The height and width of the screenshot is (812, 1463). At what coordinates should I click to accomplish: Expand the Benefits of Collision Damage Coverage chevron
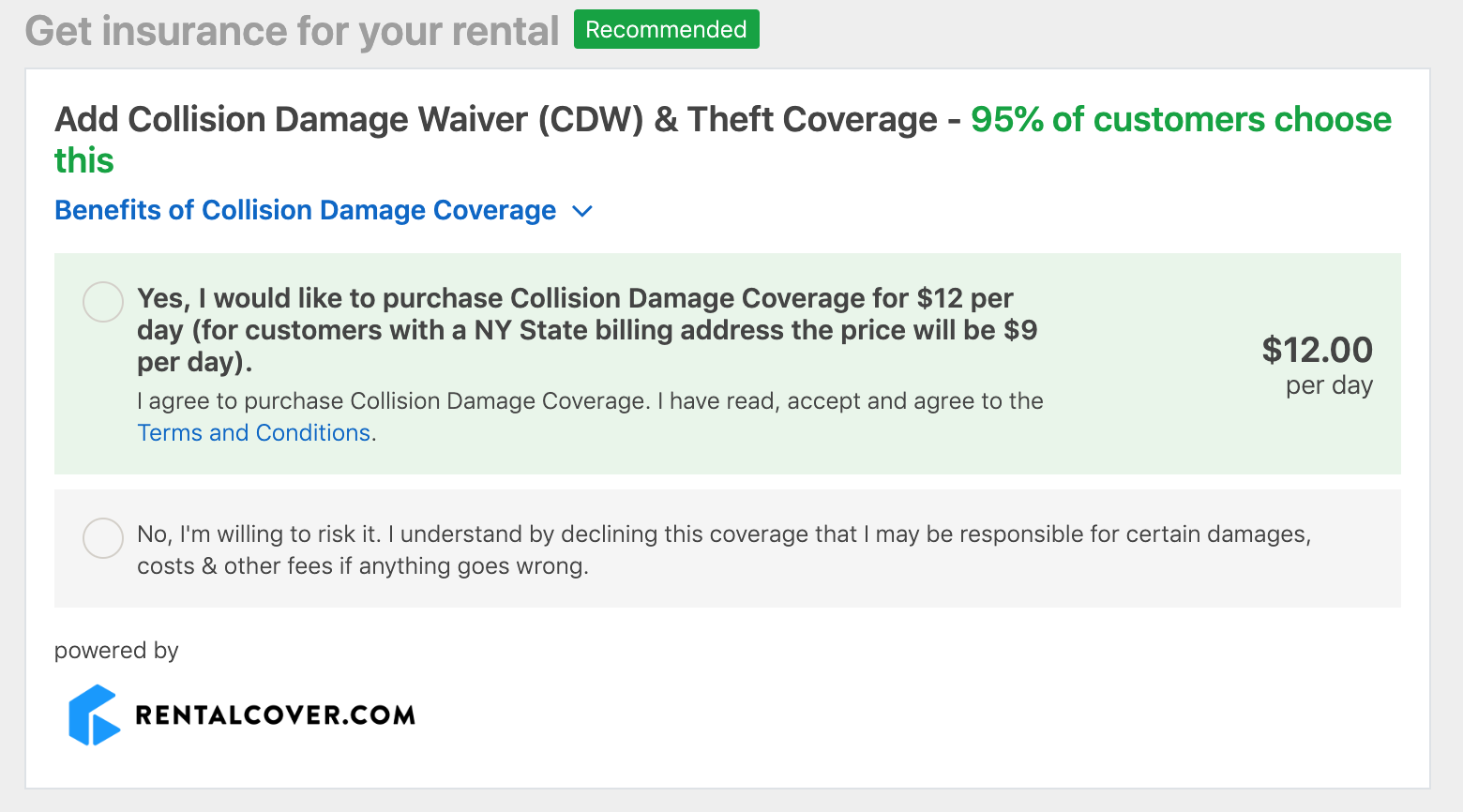click(x=582, y=212)
